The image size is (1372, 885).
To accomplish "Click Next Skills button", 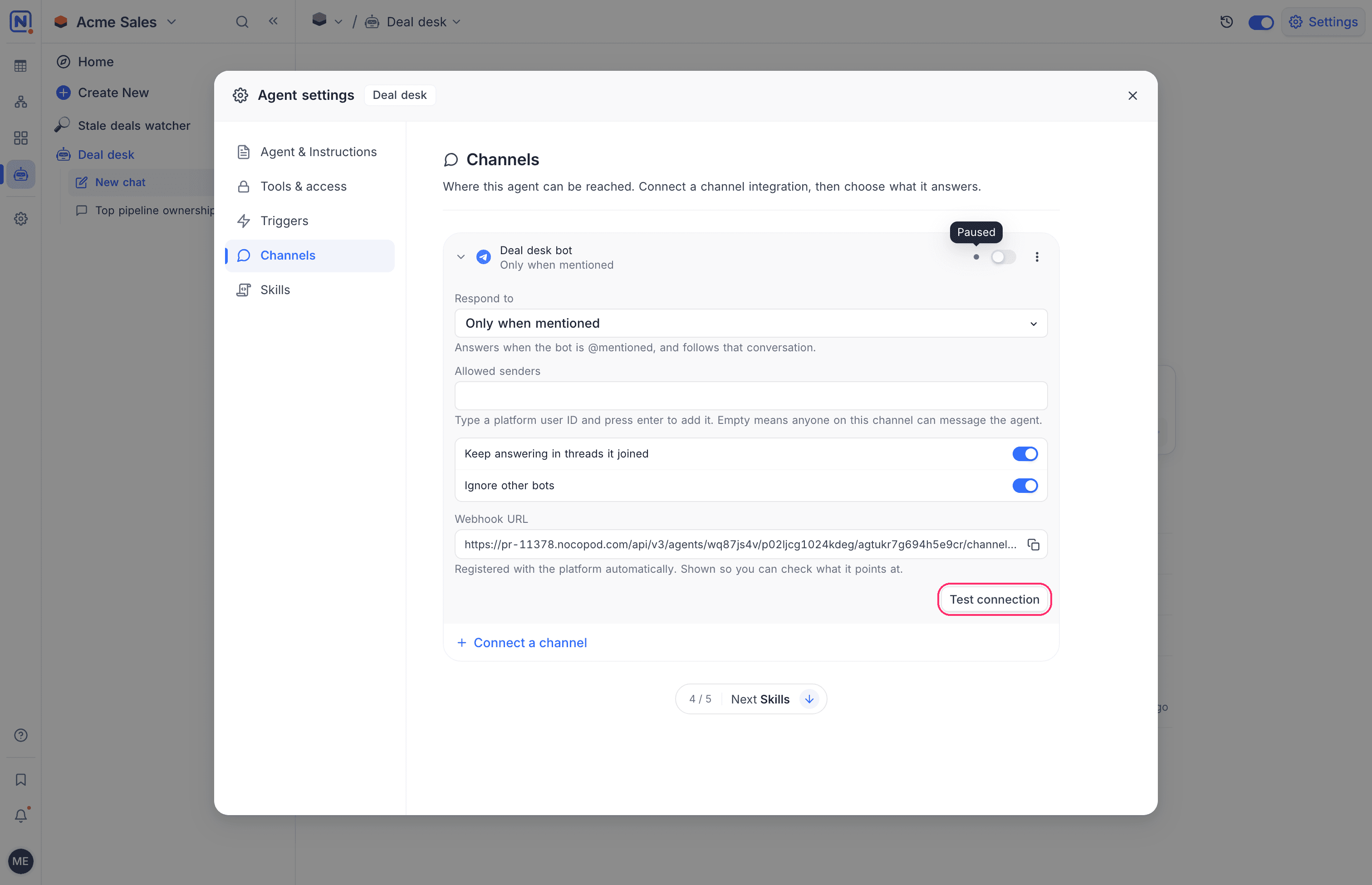I will coord(759,699).
